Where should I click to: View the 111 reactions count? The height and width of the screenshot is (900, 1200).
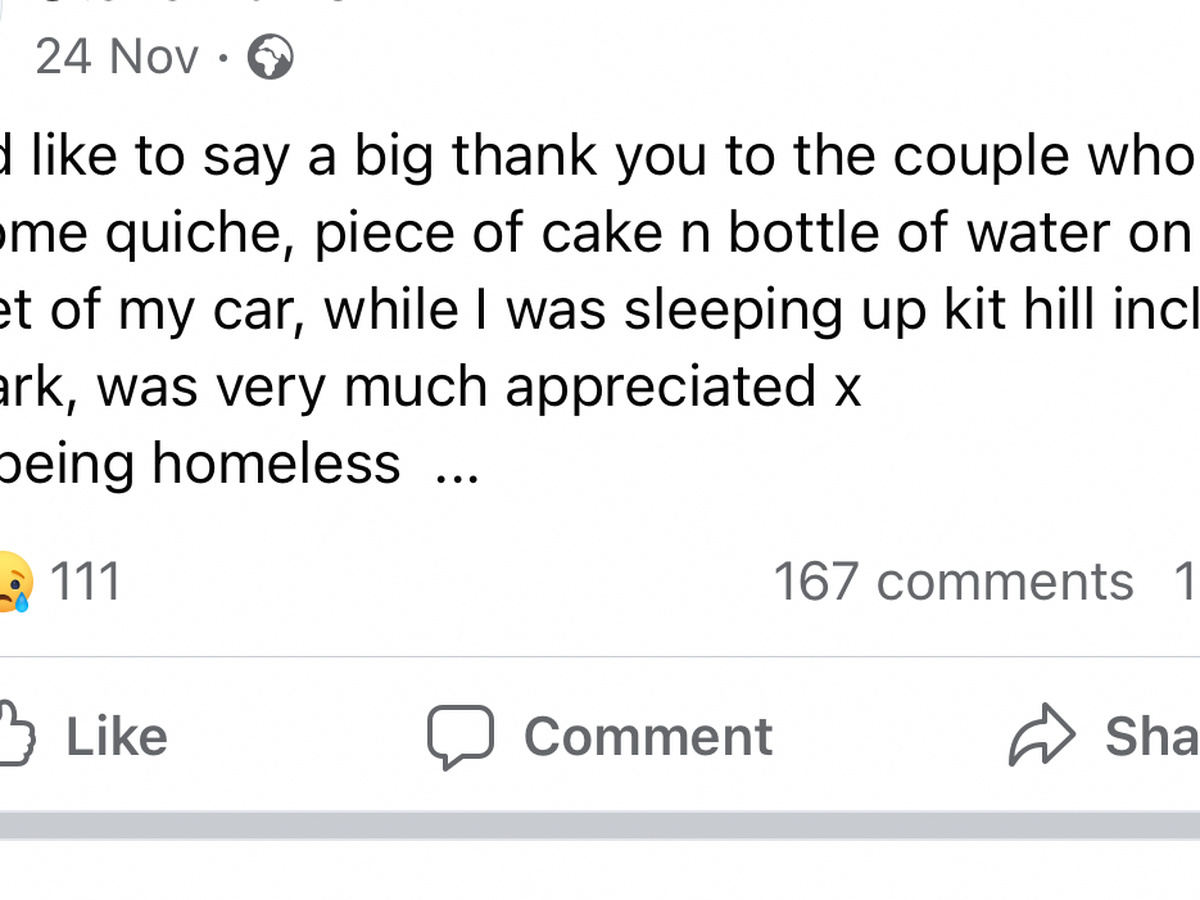(x=85, y=582)
